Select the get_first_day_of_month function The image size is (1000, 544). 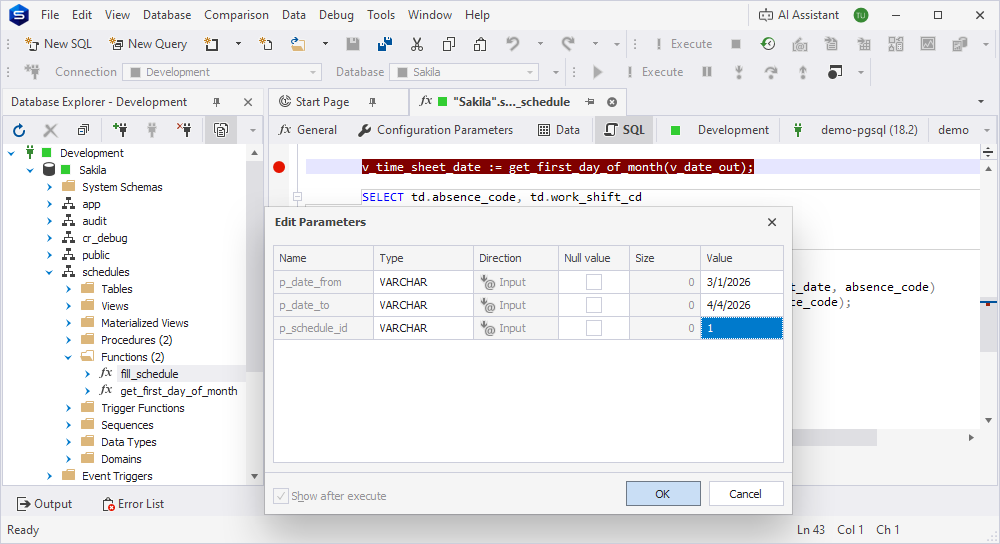click(x=179, y=391)
